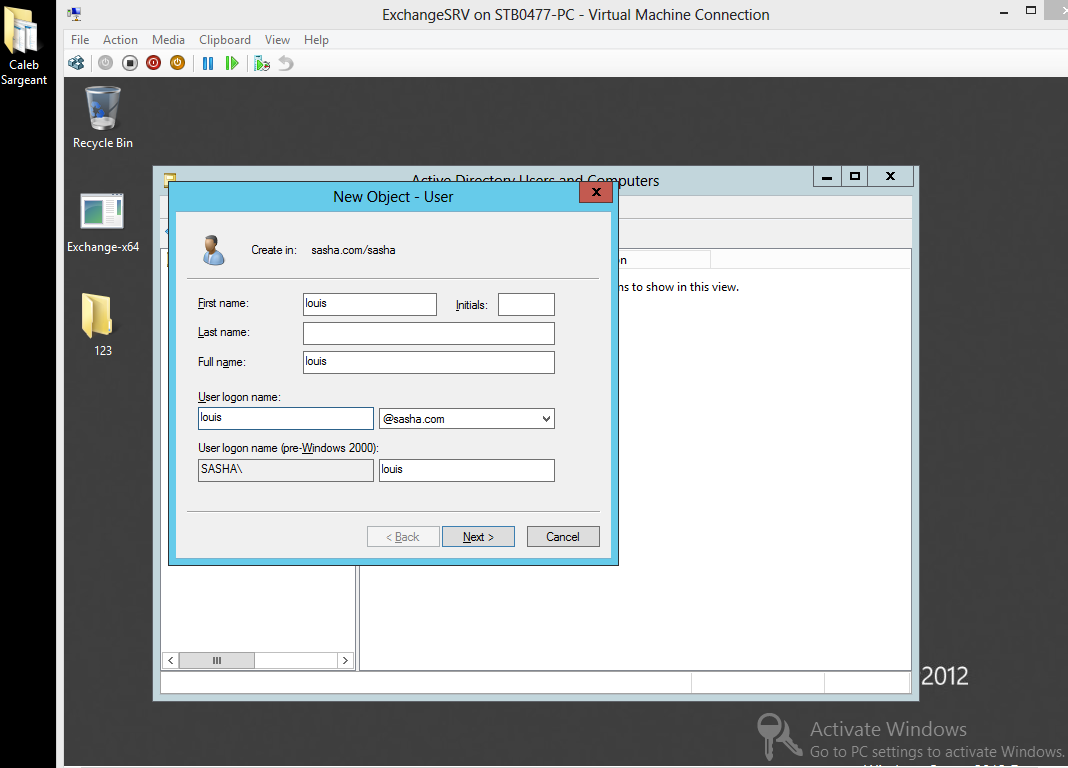This screenshot has height=768, width=1068.
Task: Maximize the Virtual Machine Connection window
Action: tap(1031, 10)
